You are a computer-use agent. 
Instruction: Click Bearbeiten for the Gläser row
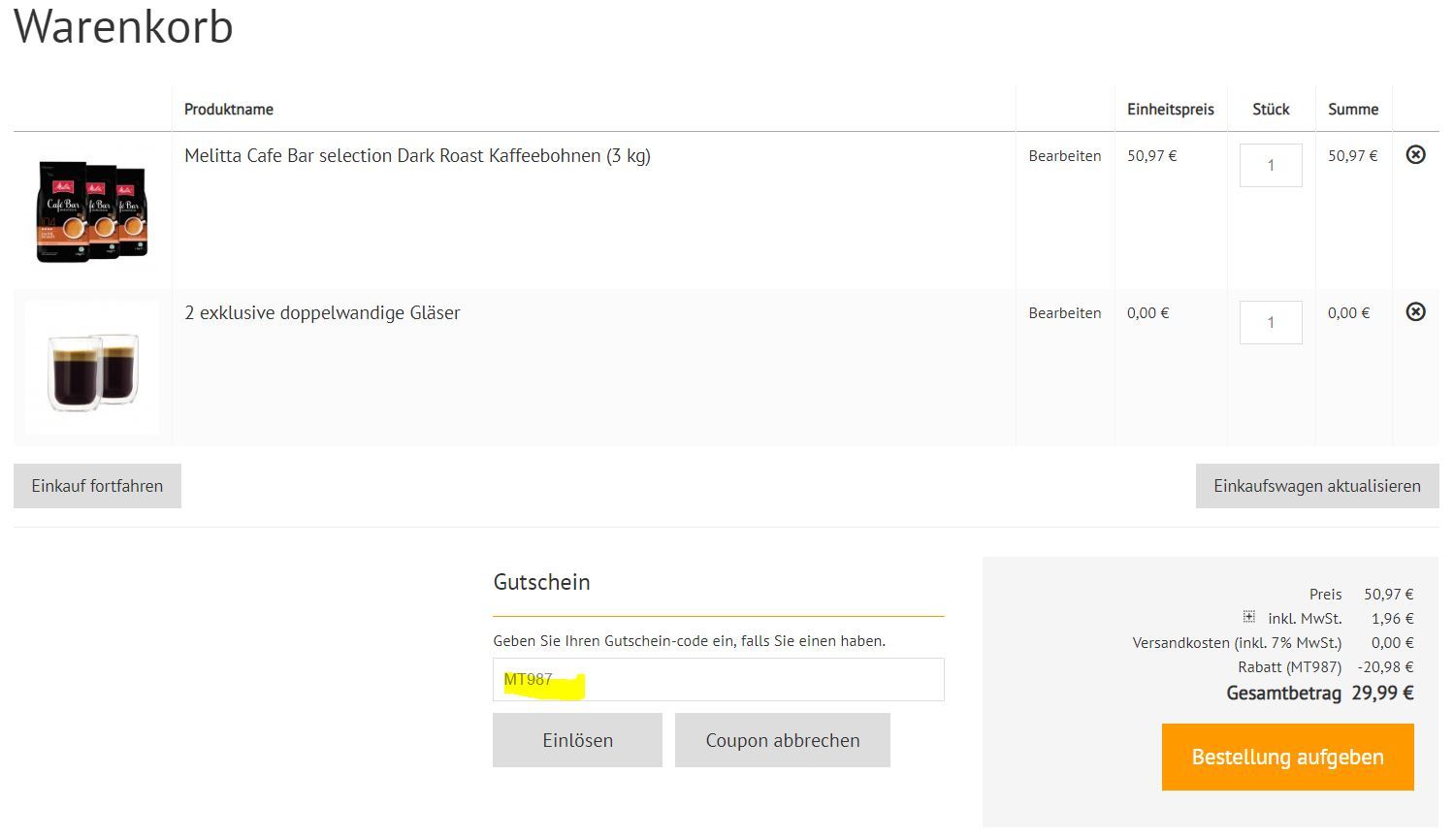coord(1065,312)
